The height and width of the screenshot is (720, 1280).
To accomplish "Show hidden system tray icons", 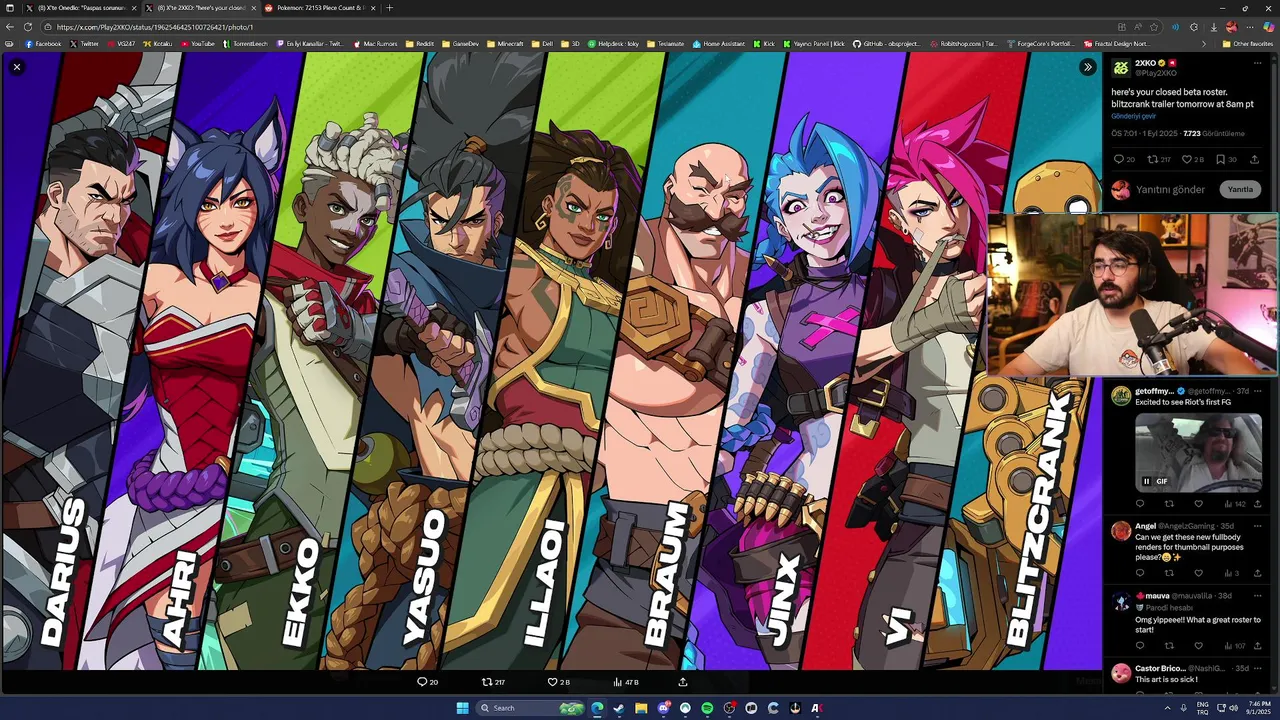I will click(x=1167, y=708).
